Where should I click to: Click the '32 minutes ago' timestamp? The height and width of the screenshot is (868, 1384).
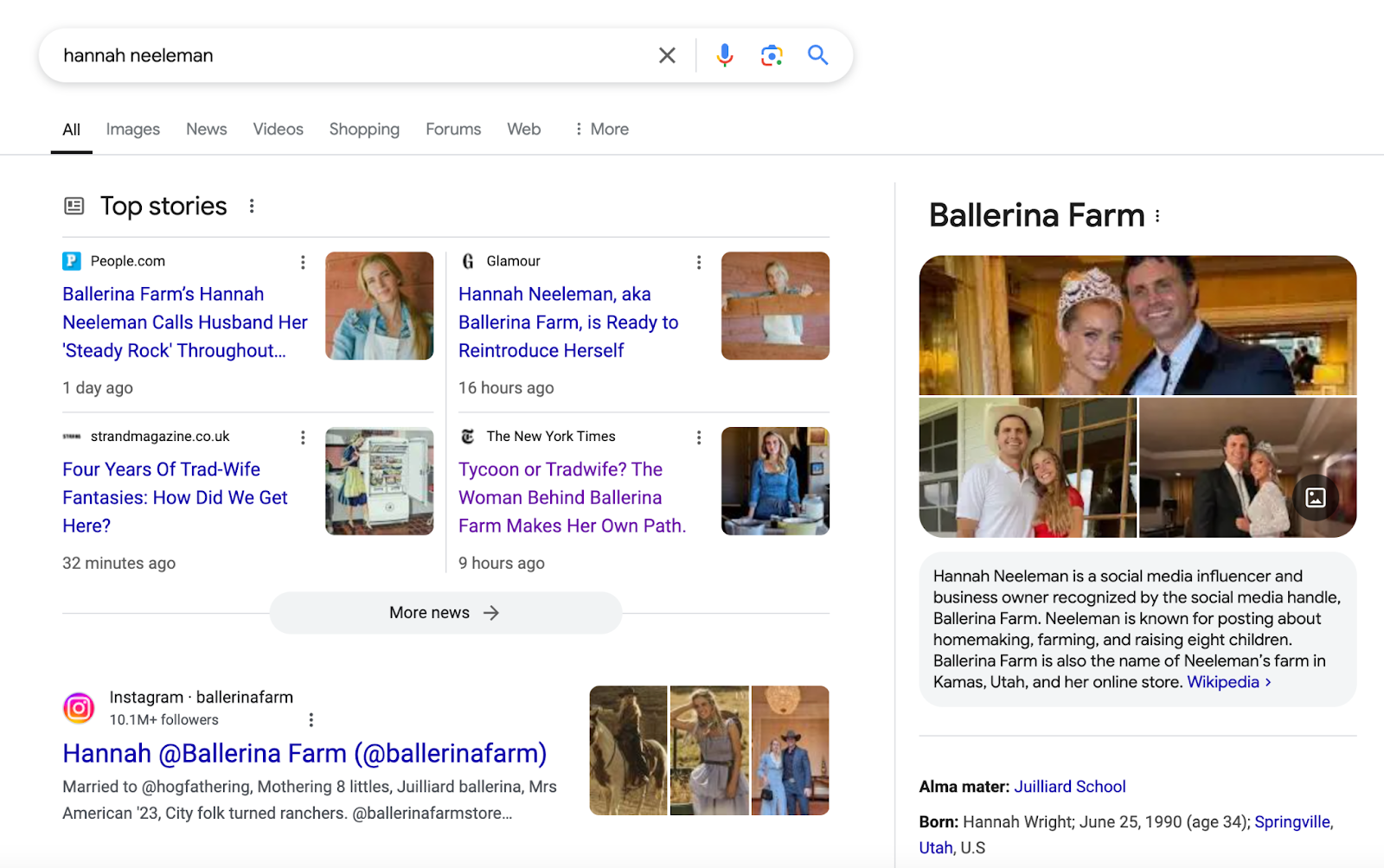point(119,563)
